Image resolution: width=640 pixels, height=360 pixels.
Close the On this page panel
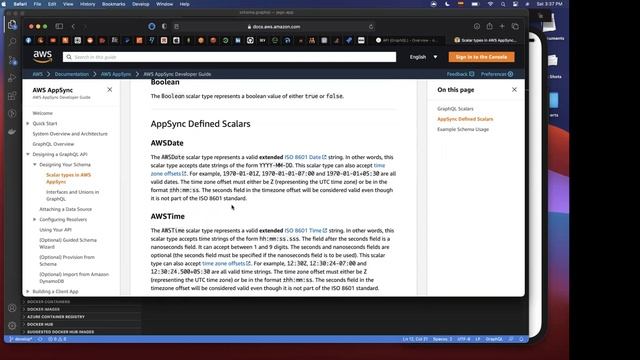click(514, 89)
